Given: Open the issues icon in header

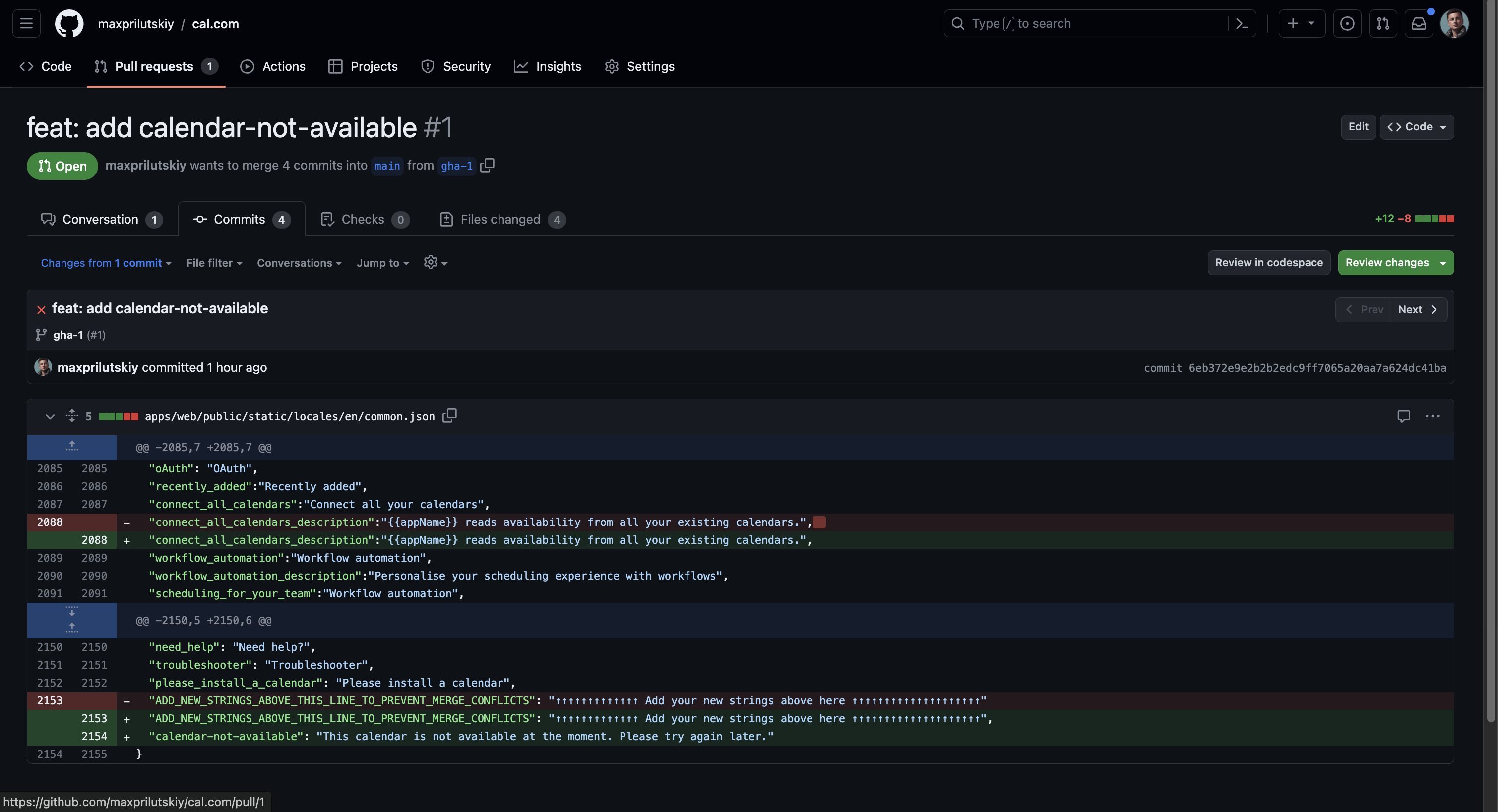Looking at the screenshot, I should pos(1347,23).
